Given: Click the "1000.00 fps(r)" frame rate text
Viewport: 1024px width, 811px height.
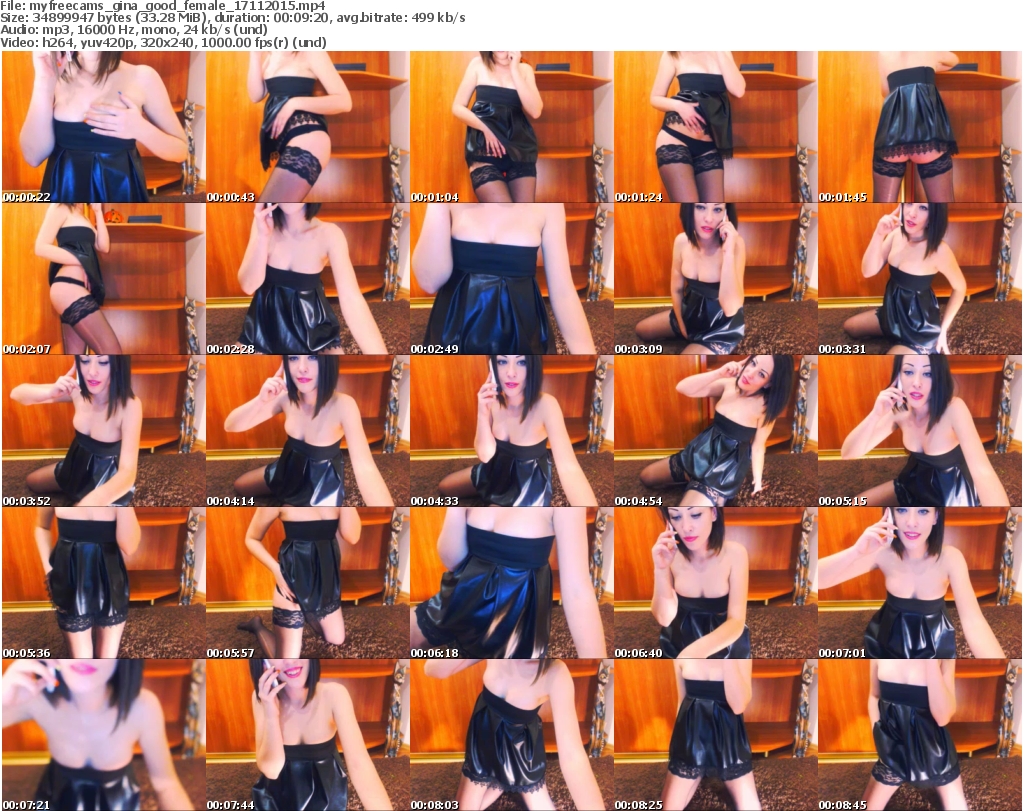Looking at the screenshot, I should click(x=244, y=42).
